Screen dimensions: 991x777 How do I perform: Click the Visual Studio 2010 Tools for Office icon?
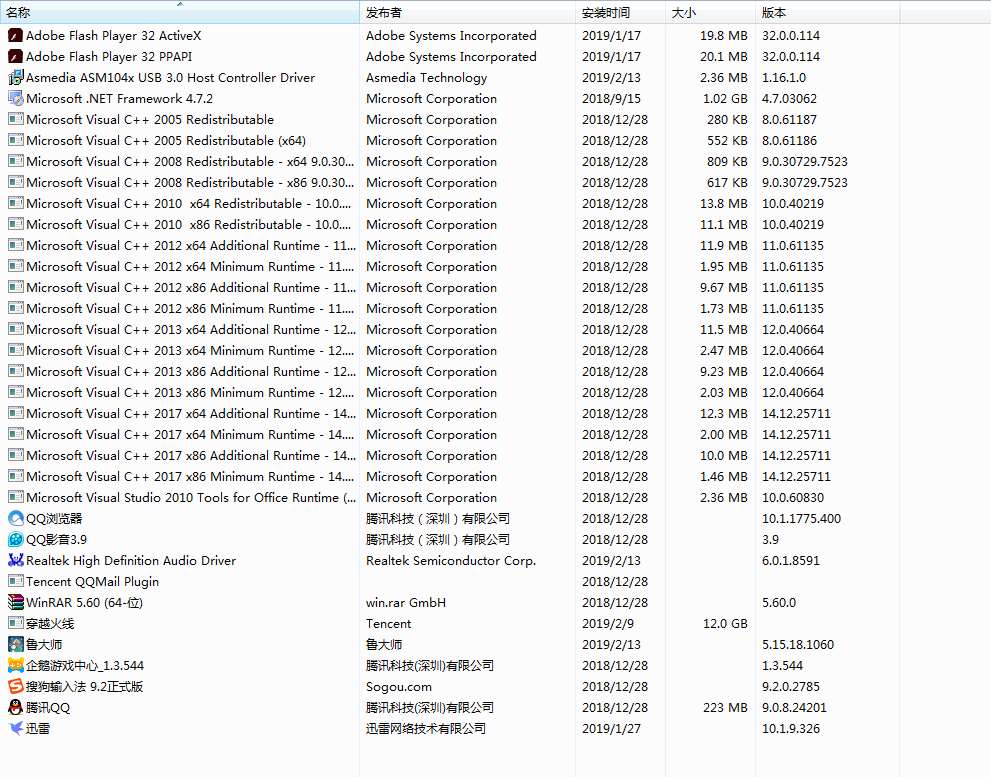click(15, 498)
